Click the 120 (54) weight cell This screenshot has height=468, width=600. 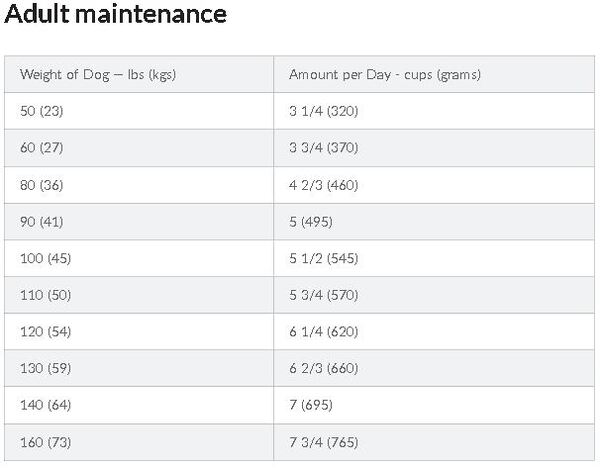tap(139, 331)
